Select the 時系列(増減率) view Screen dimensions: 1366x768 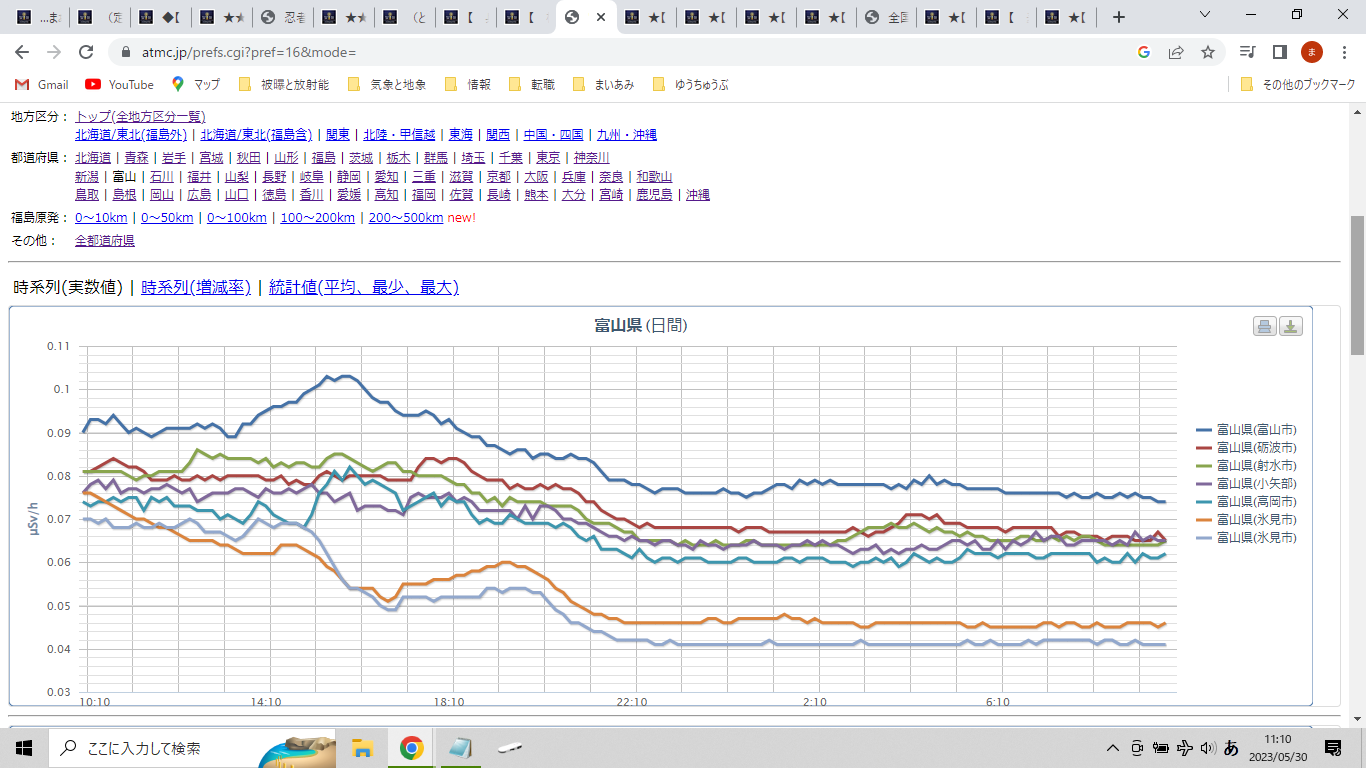pos(196,287)
